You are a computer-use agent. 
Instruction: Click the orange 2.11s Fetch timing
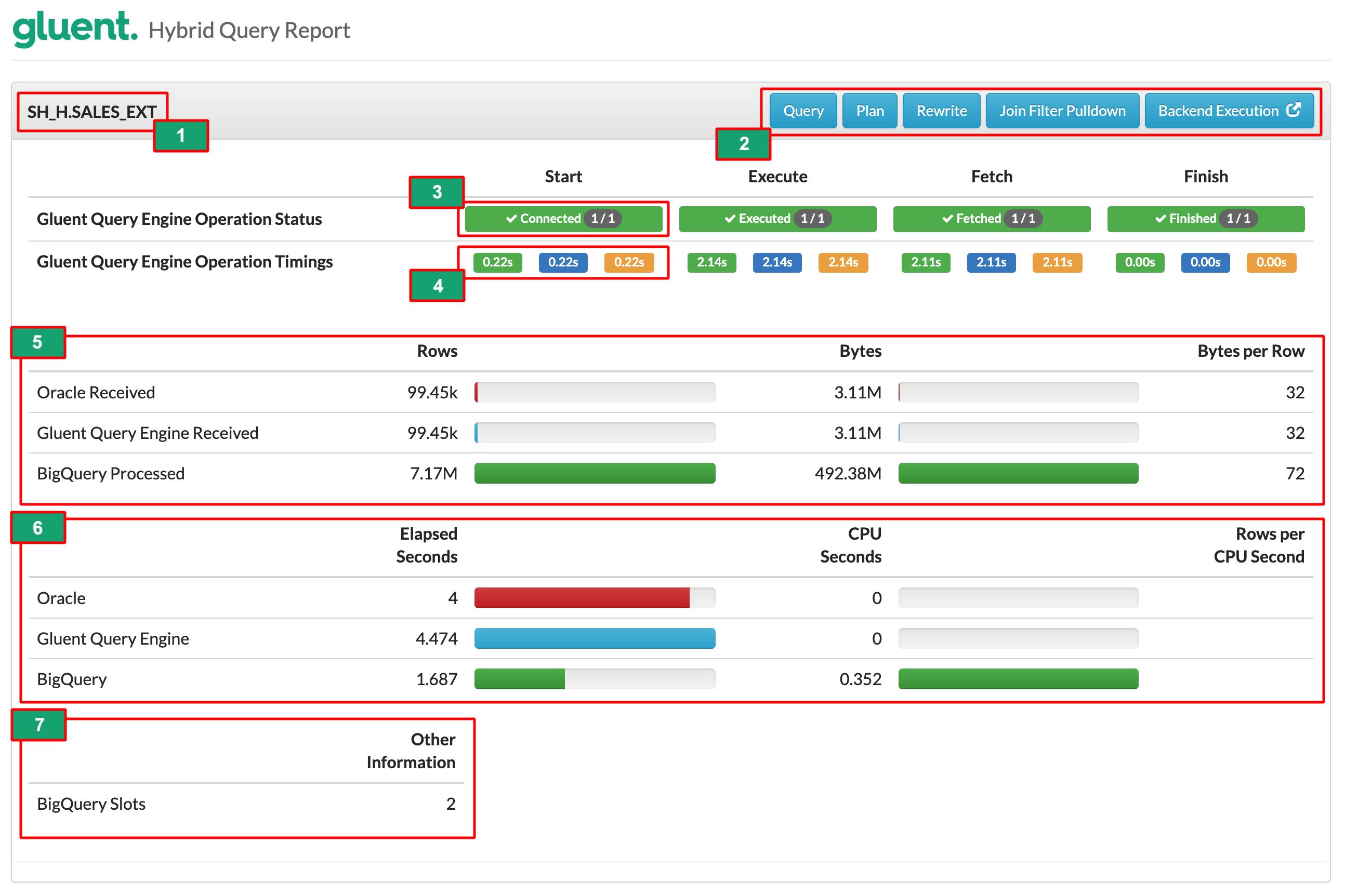pyautogui.click(x=1057, y=262)
